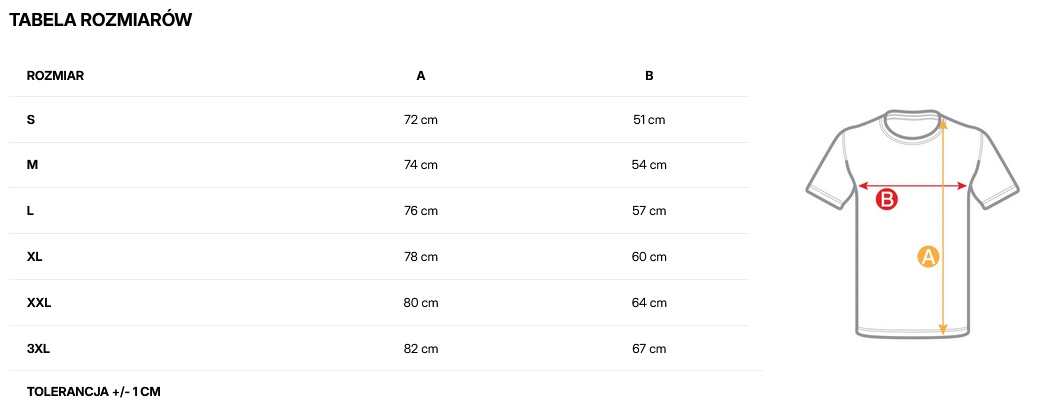1060x413 pixels.
Task: Select the M size row label
Action: 32,165
